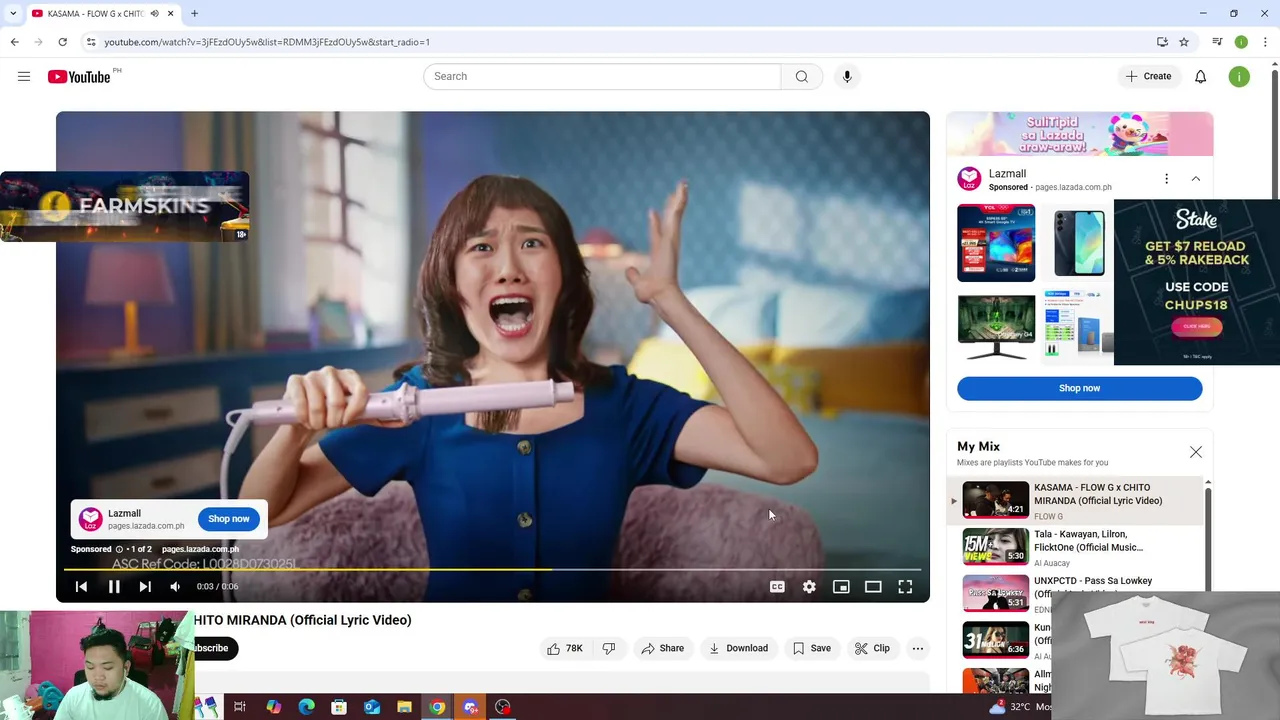This screenshot has height=720, width=1280.
Task: Open the YouTube account avatar menu
Action: point(1239,76)
